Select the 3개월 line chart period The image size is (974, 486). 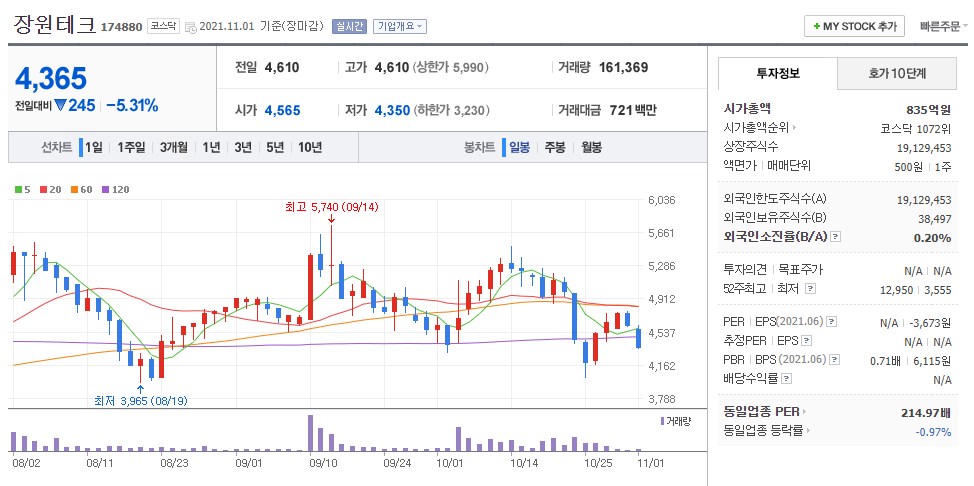[x=173, y=148]
